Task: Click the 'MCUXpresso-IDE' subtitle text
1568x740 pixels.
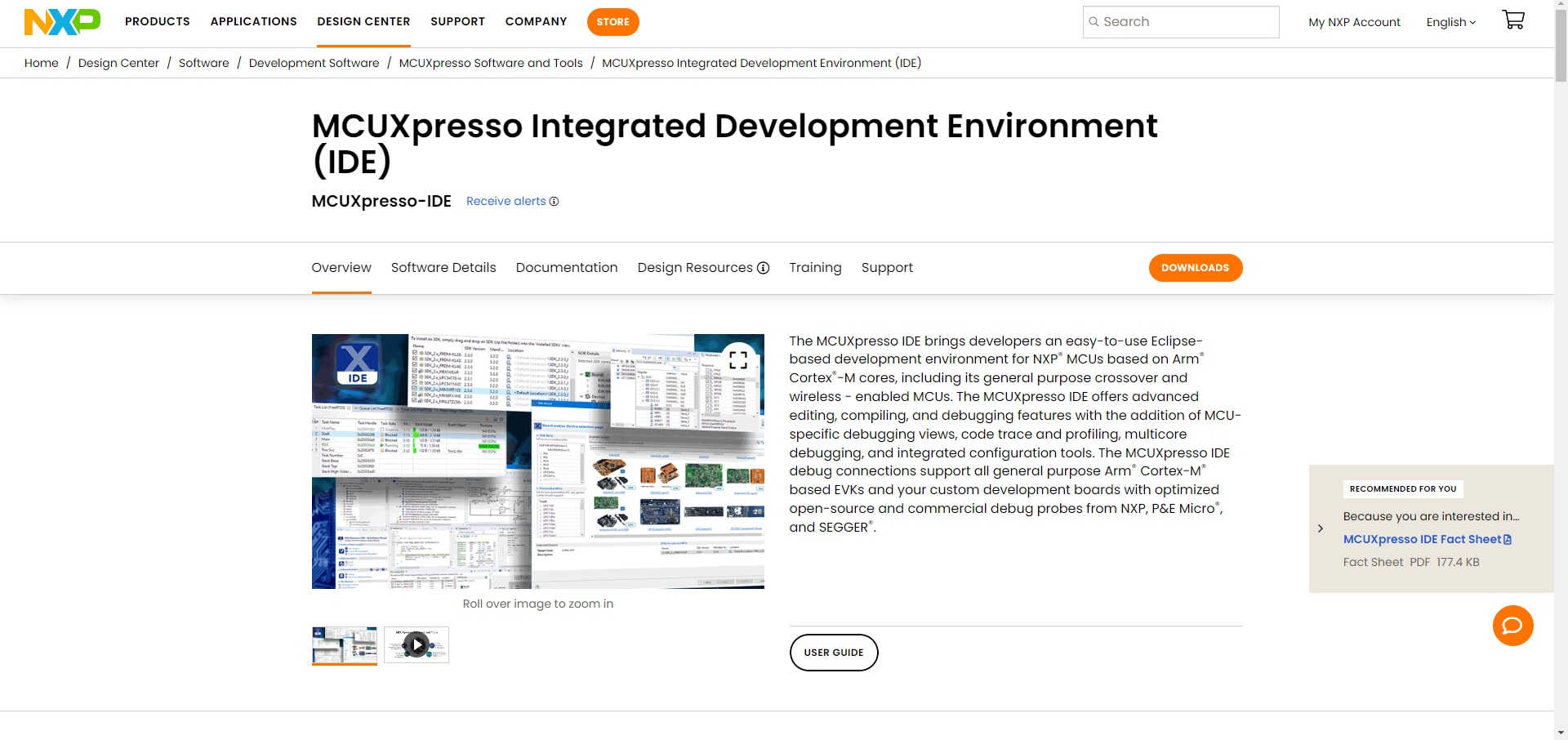Action: pyautogui.click(x=381, y=201)
